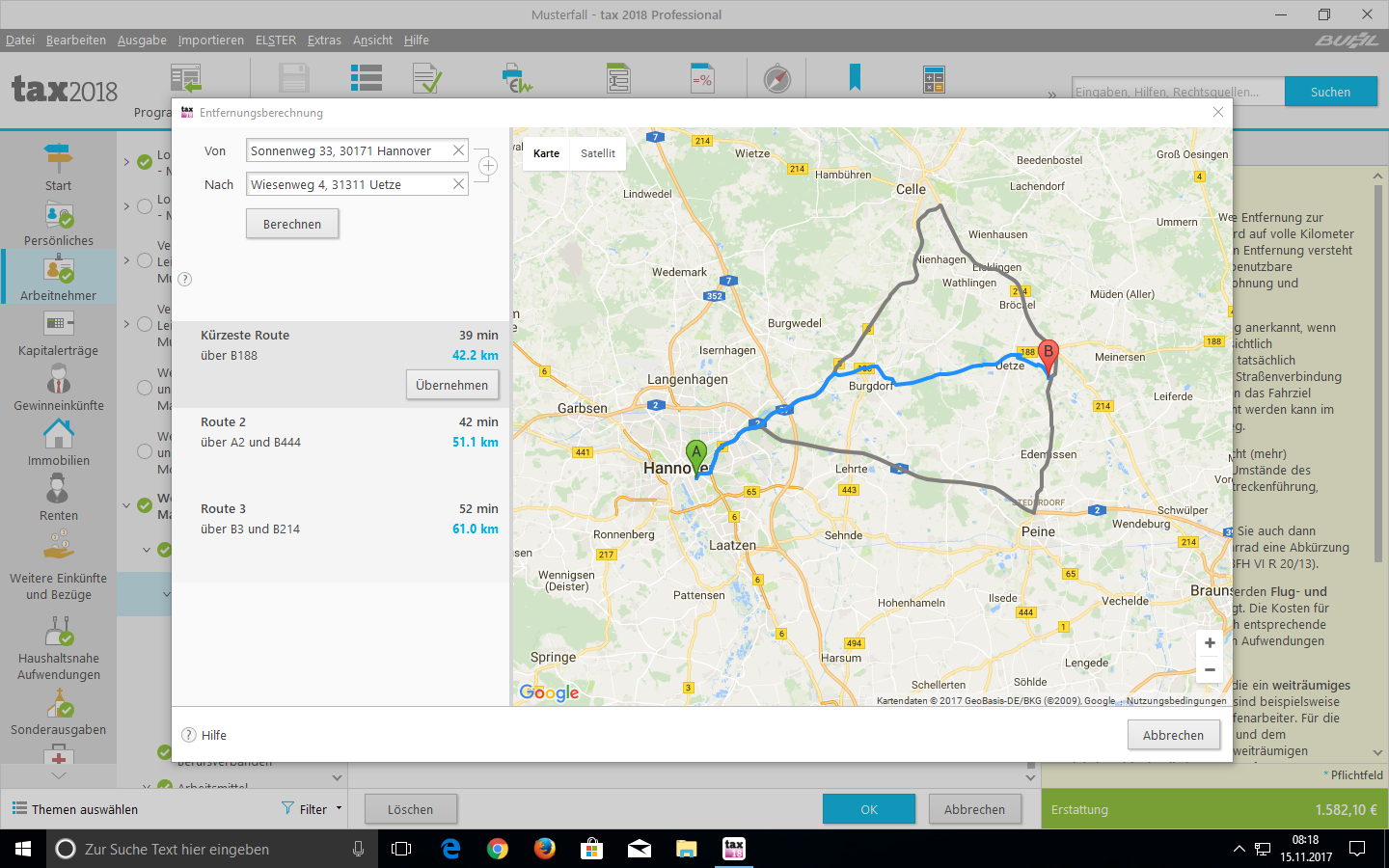Select Route 2 über A2 und B444

coord(340,451)
